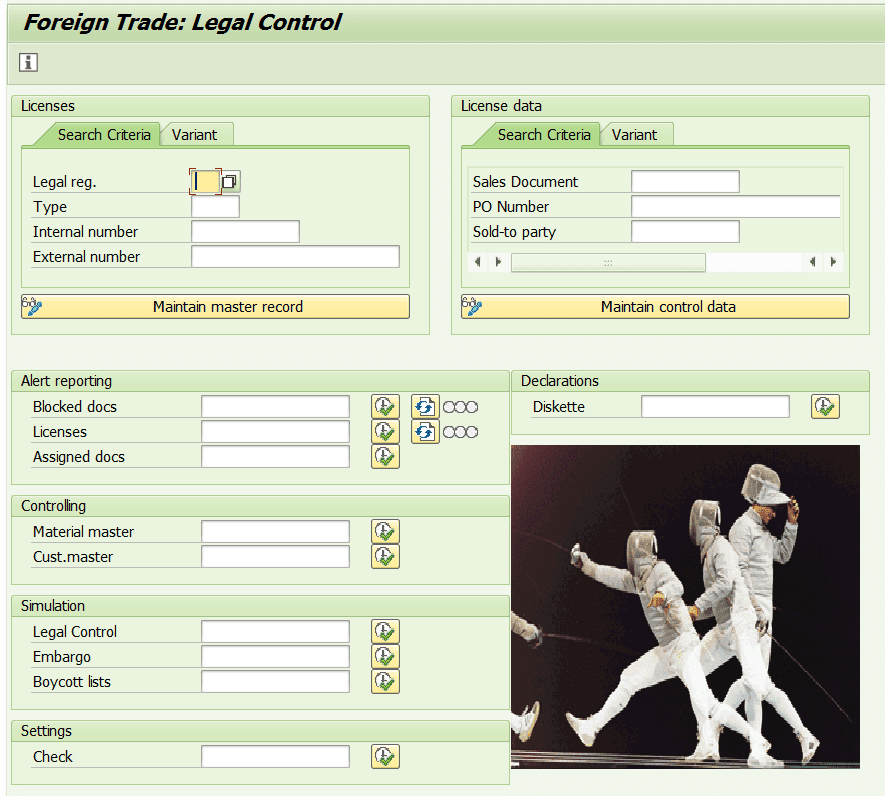Viewport: 885px width, 796px height.
Task: Execute the Licenses alert report
Action: coord(385,432)
